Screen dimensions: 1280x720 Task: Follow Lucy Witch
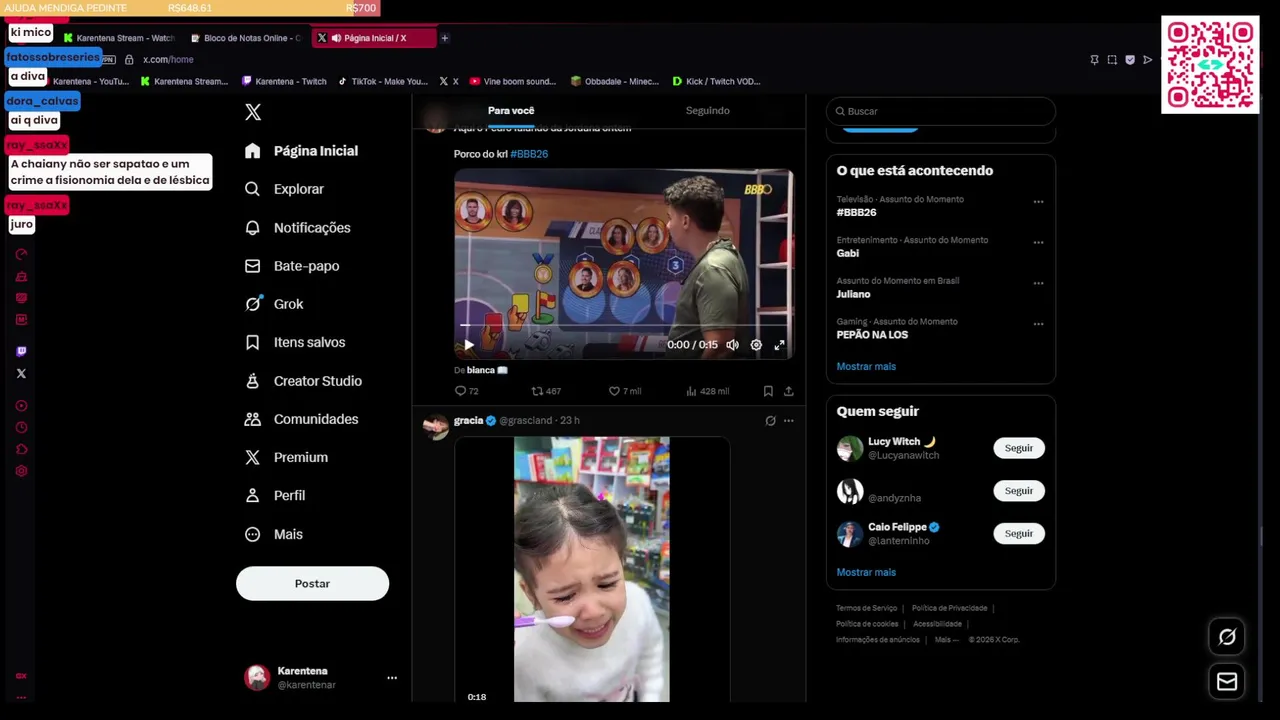pyautogui.click(x=1019, y=448)
